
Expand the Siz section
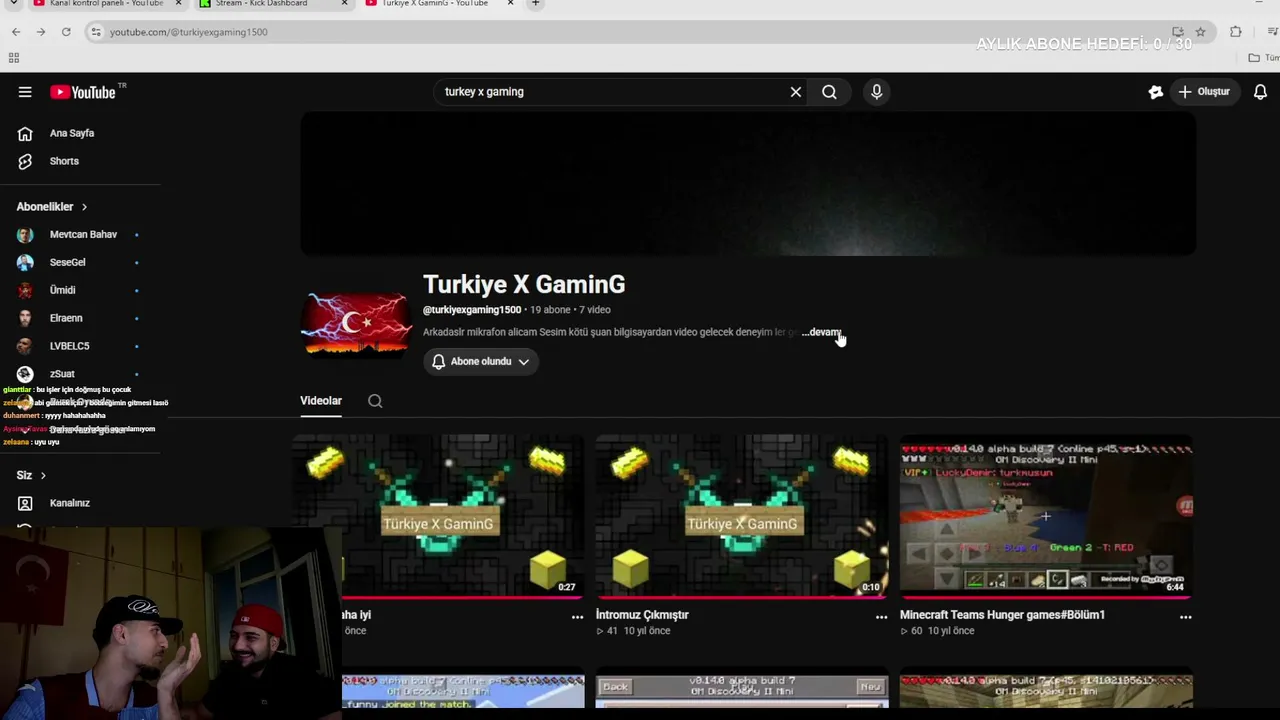pos(31,475)
